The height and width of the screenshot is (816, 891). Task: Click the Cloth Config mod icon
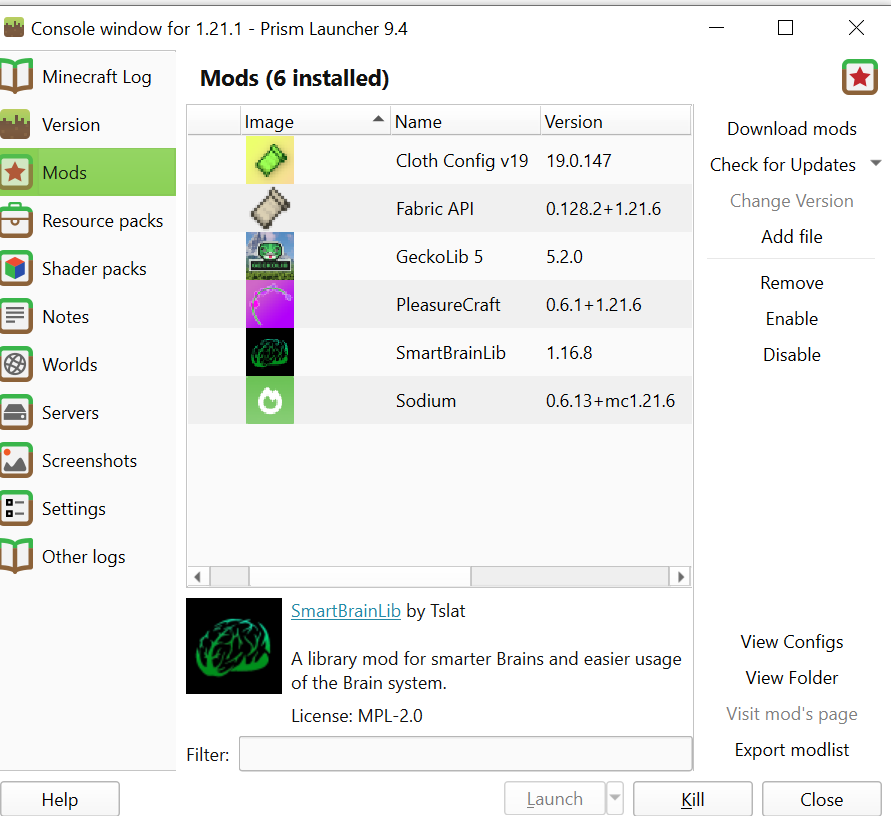pyautogui.click(x=270, y=160)
